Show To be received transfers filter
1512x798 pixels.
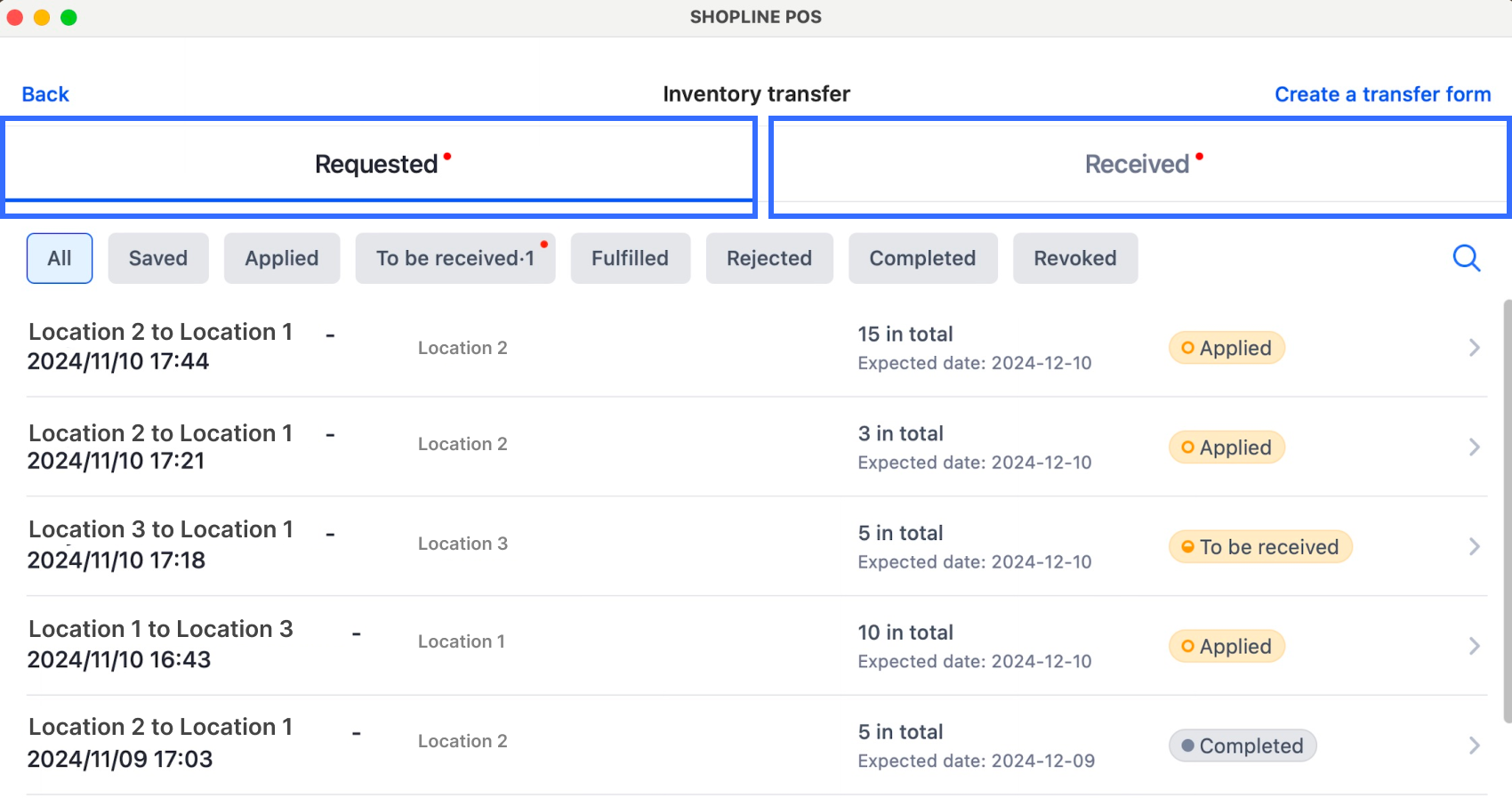[455, 258]
